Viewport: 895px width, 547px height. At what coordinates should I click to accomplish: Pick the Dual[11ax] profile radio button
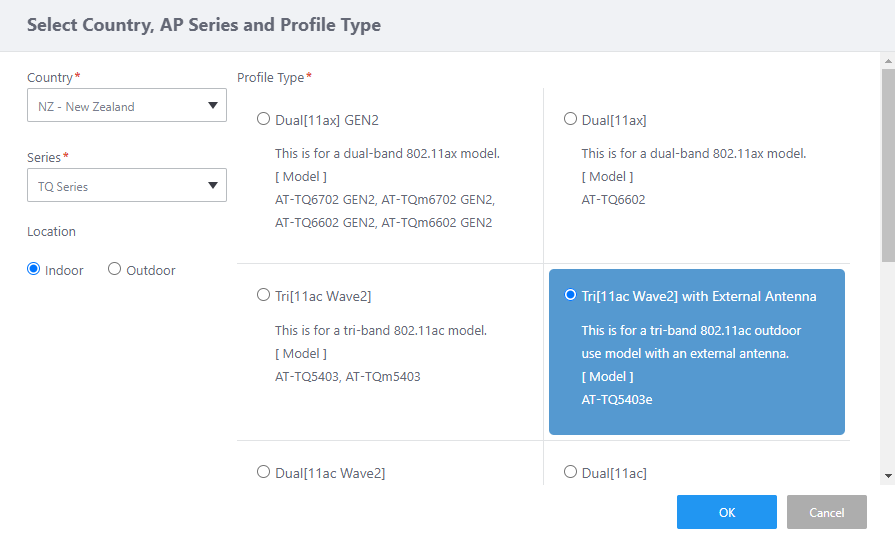click(571, 119)
